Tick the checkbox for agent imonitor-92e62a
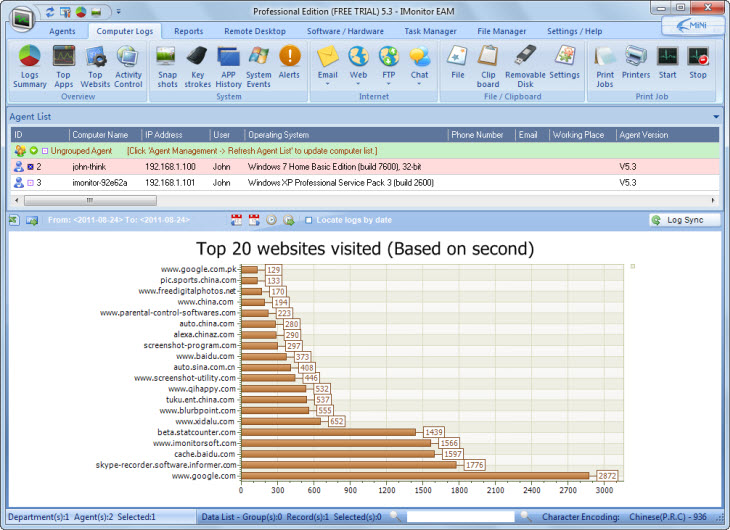Image resolution: width=730 pixels, height=530 pixels. [x=31, y=183]
